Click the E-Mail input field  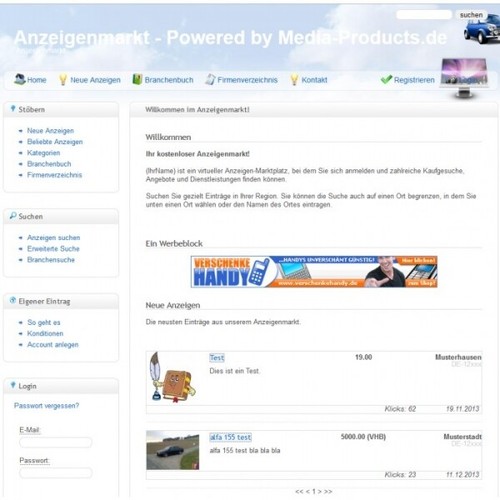pos(56,443)
